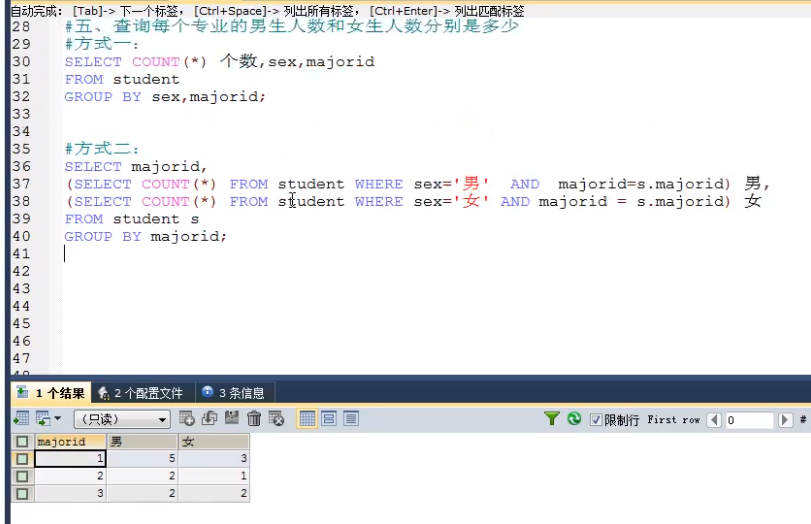This screenshot has height=524, width=811.
Task: Switch to form view mode
Action: click(329, 418)
